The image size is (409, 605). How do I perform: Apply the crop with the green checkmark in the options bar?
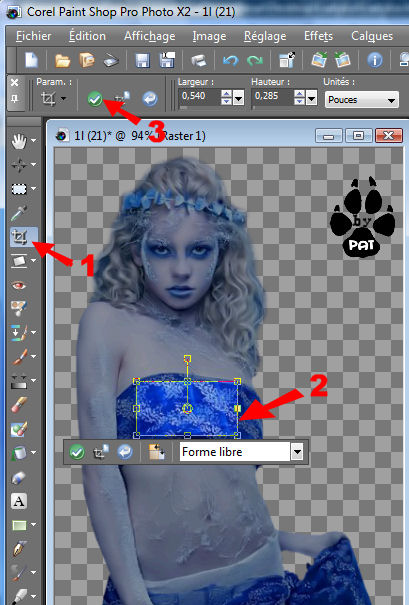coord(95,99)
